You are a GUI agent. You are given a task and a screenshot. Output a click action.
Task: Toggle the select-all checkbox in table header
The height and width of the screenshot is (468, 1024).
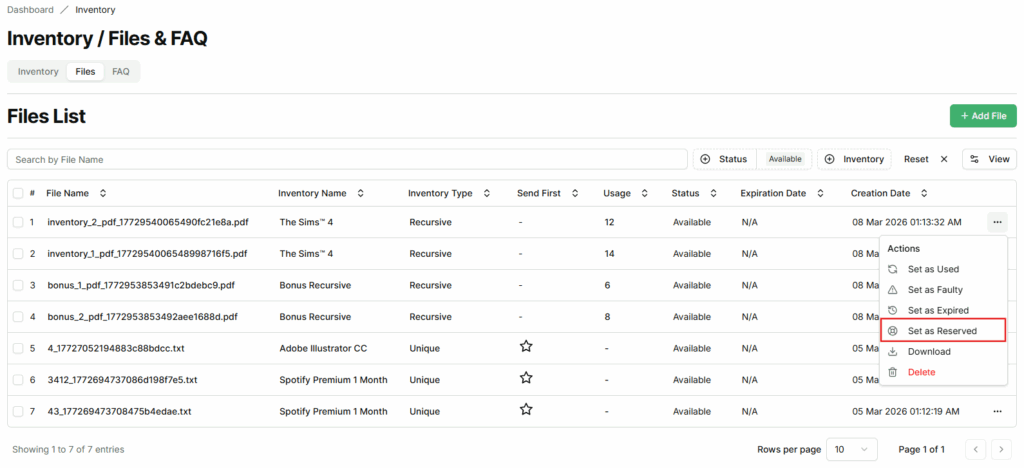coord(17,193)
